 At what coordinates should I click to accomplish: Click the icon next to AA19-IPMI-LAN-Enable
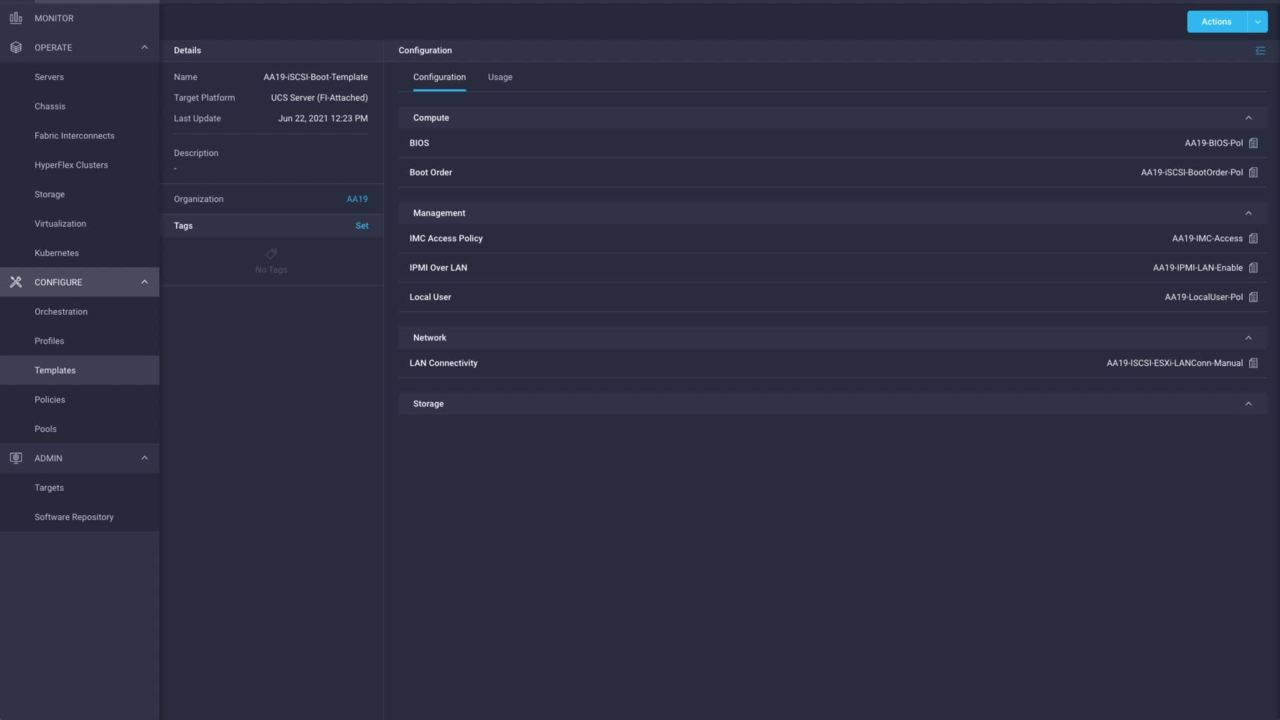1253,268
